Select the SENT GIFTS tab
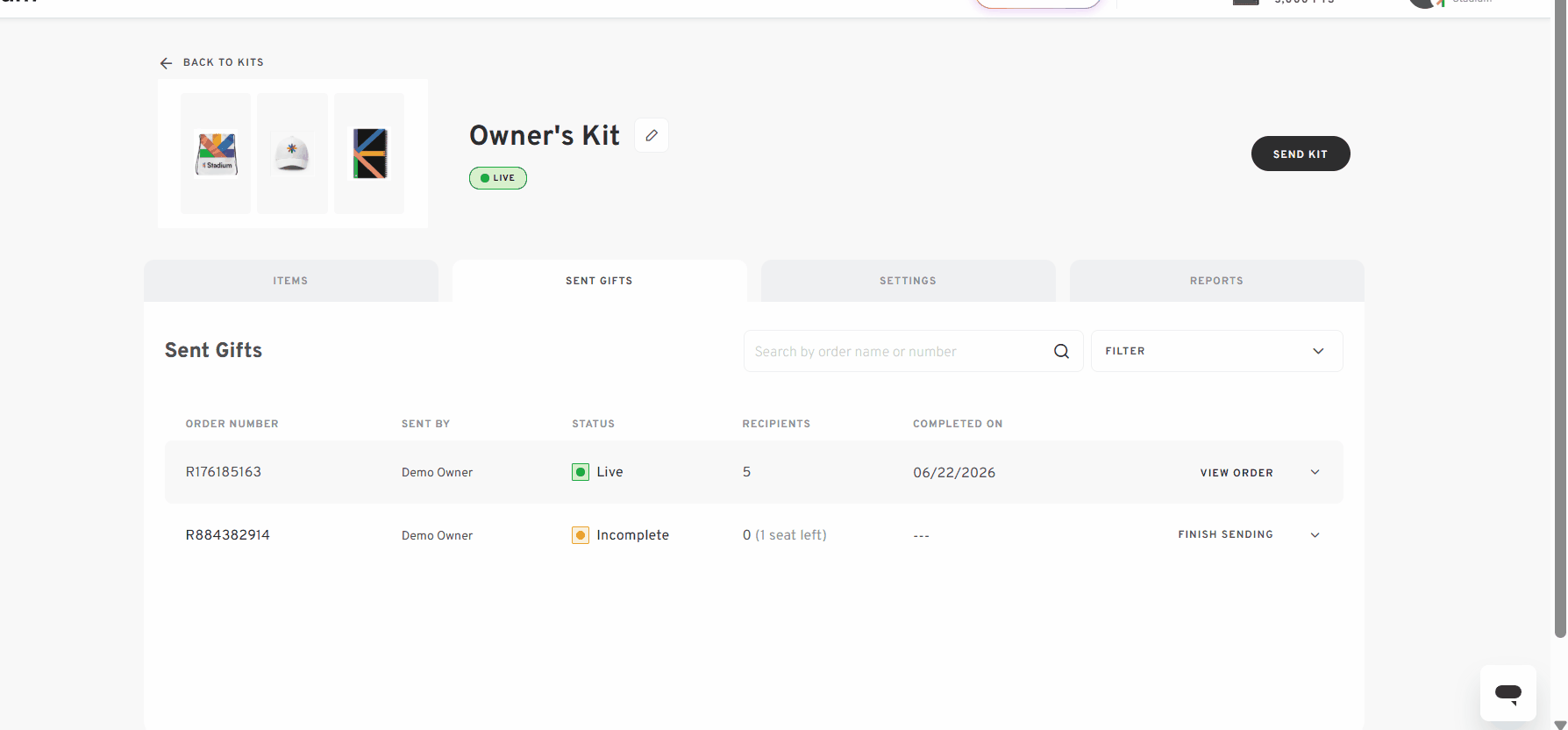This screenshot has height=730, width=1568. [x=600, y=281]
